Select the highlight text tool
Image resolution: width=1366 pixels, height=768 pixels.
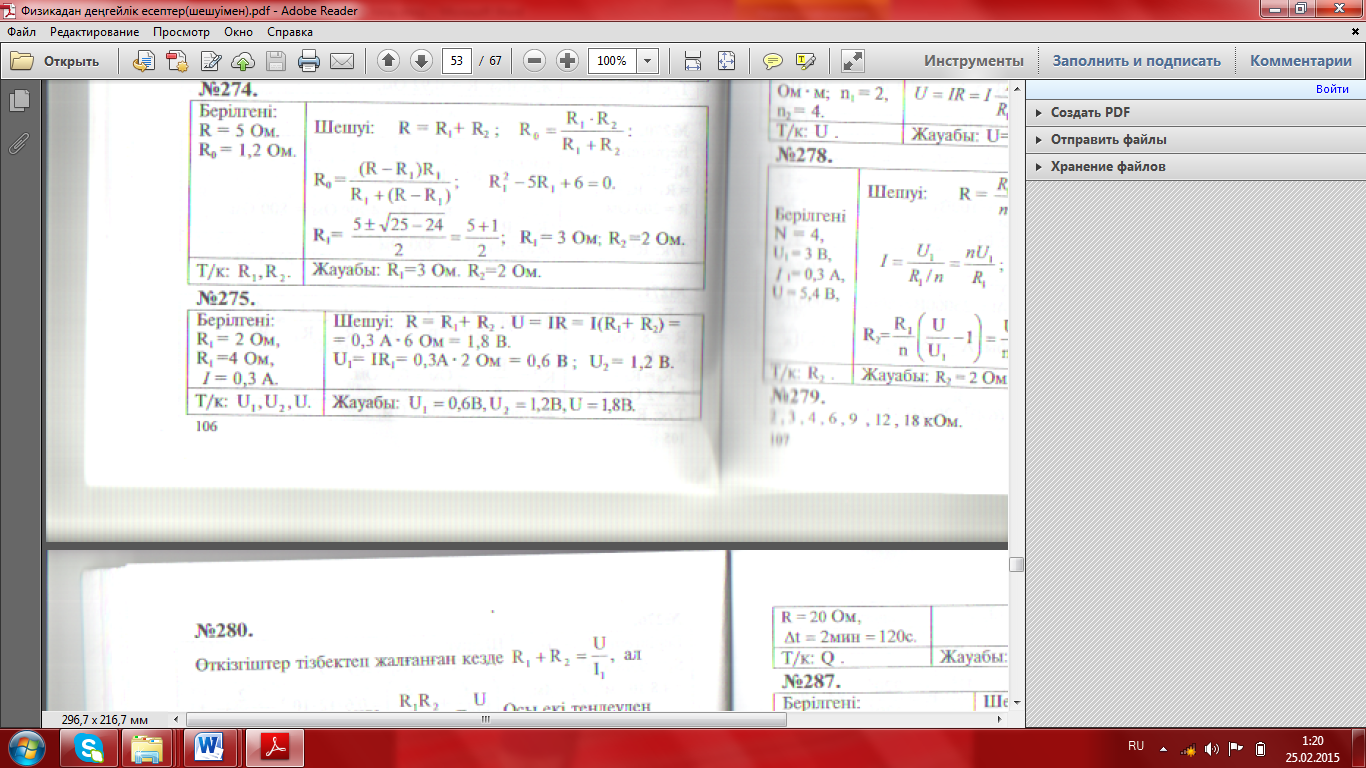pyautogui.click(x=806, y=61)
